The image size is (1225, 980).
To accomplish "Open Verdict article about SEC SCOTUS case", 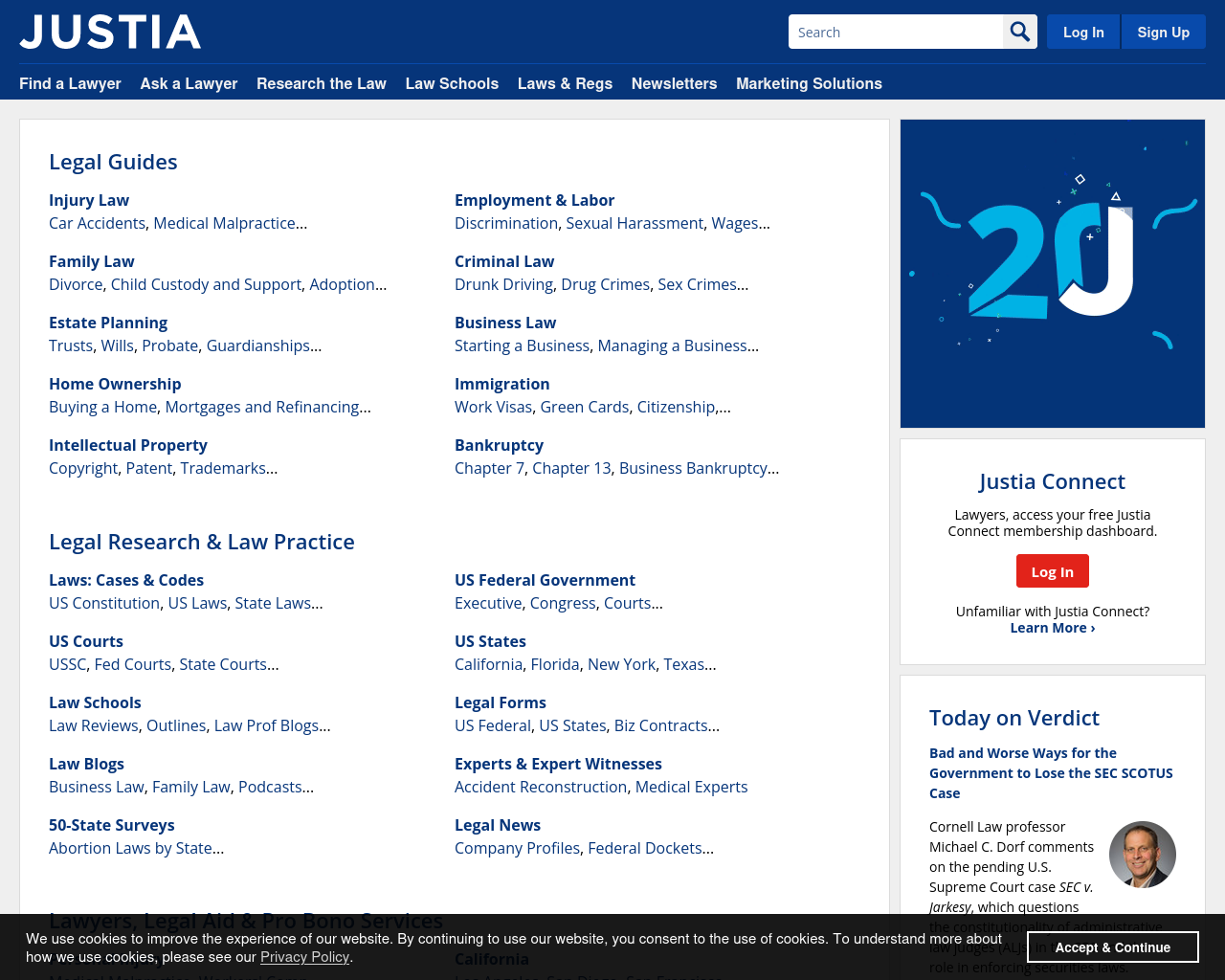I will point(1051,773).
